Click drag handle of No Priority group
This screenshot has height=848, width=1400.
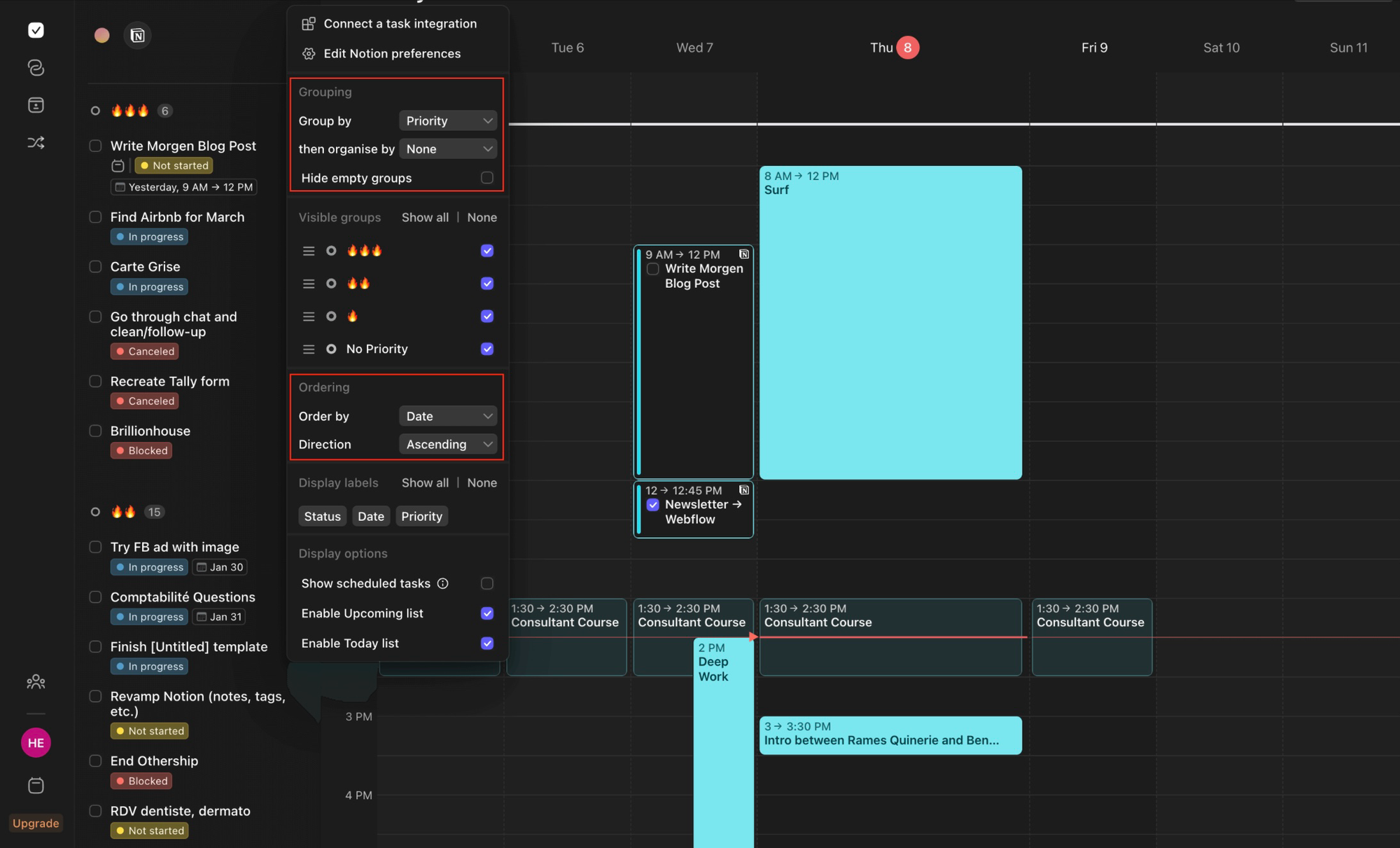(x=308, y=349)
